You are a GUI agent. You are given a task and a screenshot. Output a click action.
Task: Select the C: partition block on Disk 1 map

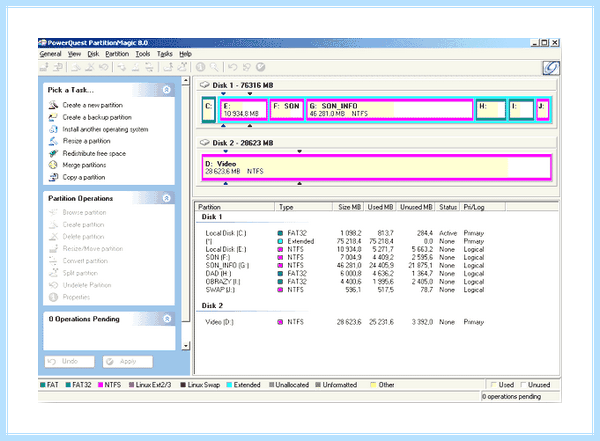tap(209, 110)
